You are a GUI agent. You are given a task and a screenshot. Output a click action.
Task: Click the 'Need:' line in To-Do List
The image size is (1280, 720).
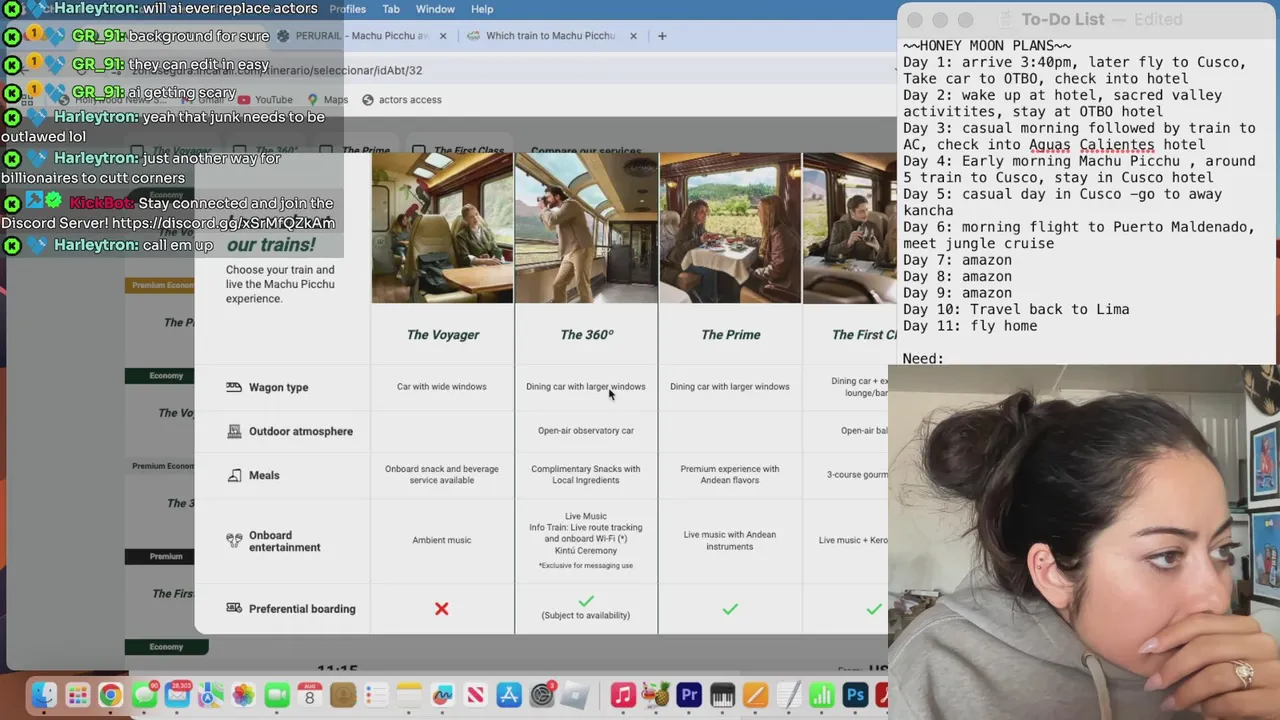click(923, 358)
